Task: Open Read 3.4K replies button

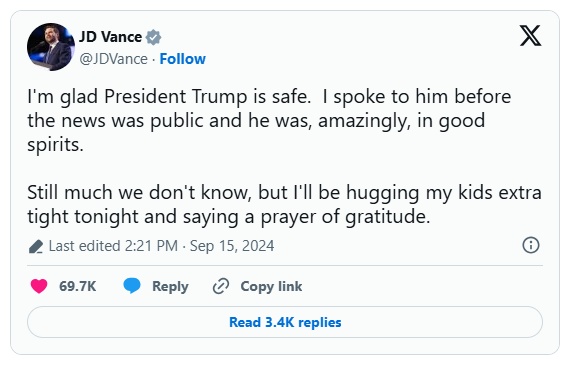Action: tap(285, 322)
